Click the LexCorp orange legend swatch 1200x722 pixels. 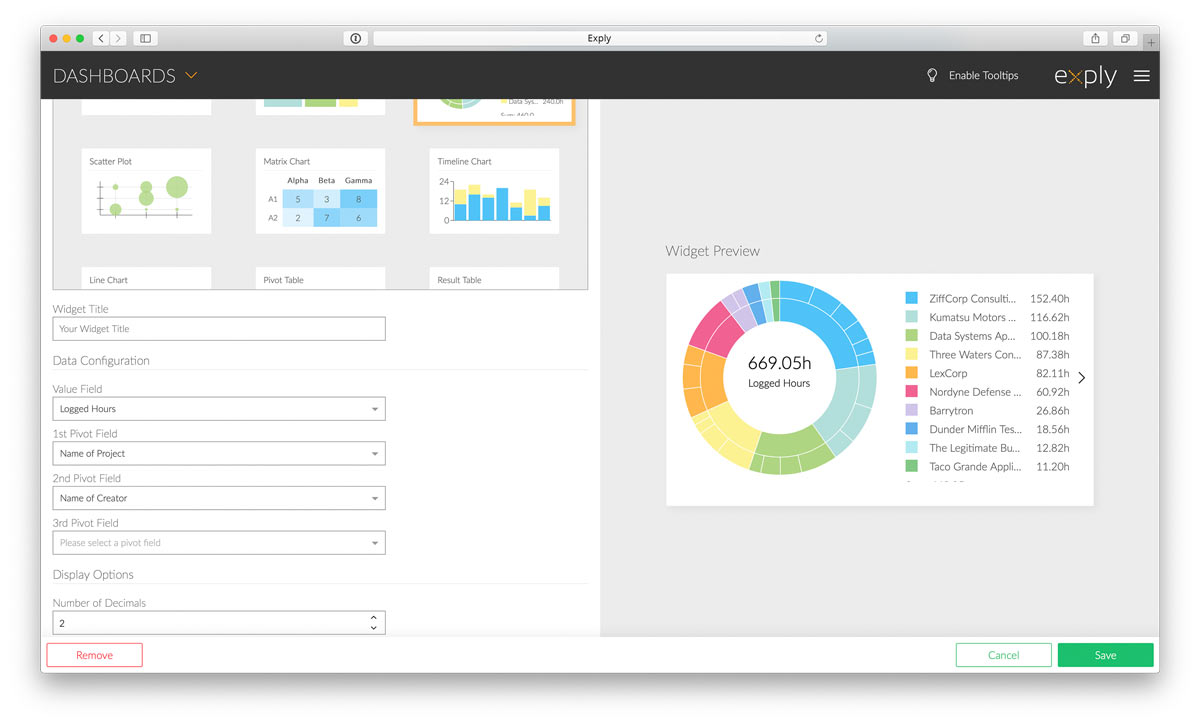pyautogui.click(x=911, y=373)
